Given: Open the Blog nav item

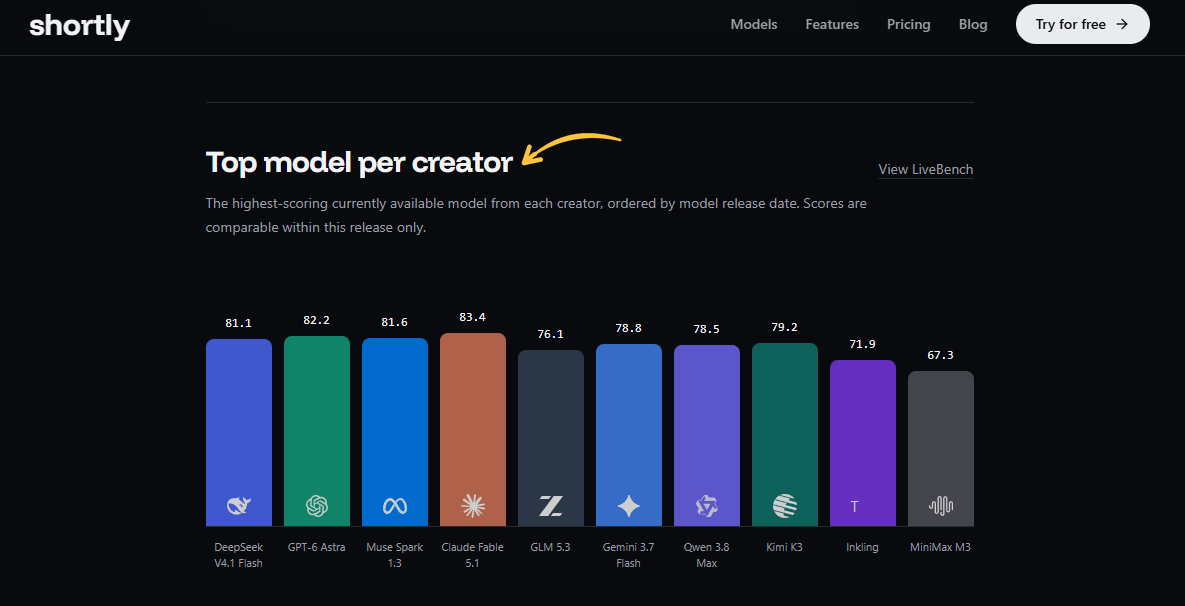Looking at the screenshot, I should (x=973, y=24).
